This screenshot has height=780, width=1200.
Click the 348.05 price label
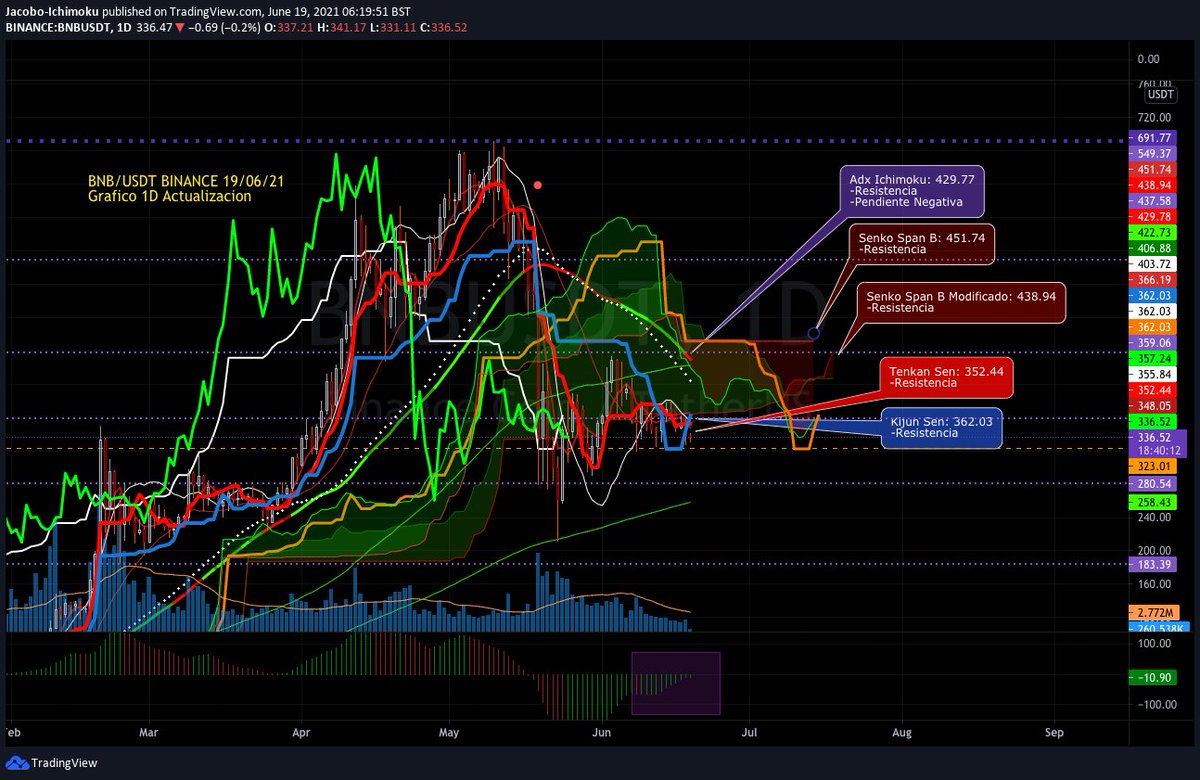tap(1155, 405)
